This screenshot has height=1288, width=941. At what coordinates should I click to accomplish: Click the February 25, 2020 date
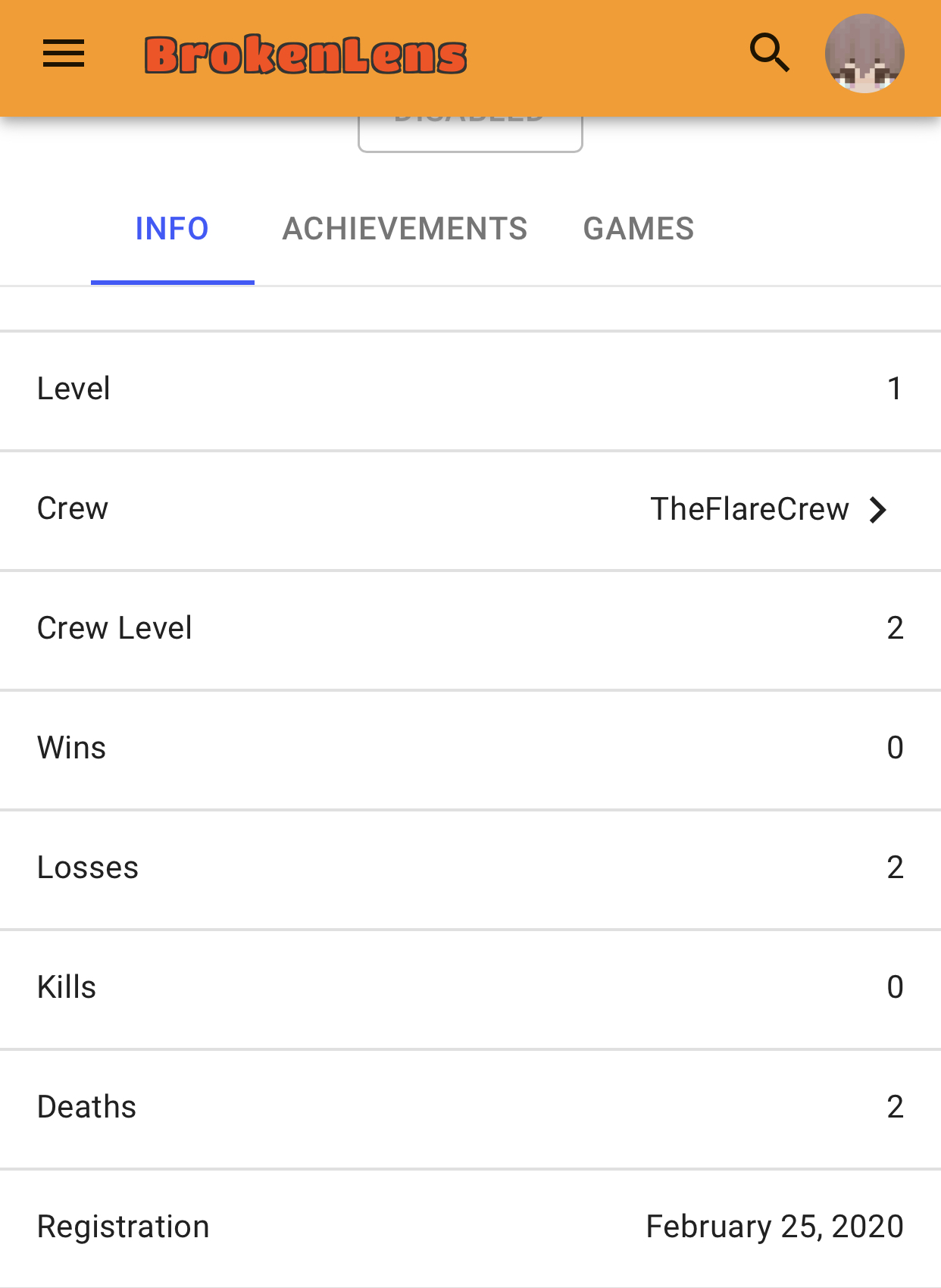(774, 1227)
